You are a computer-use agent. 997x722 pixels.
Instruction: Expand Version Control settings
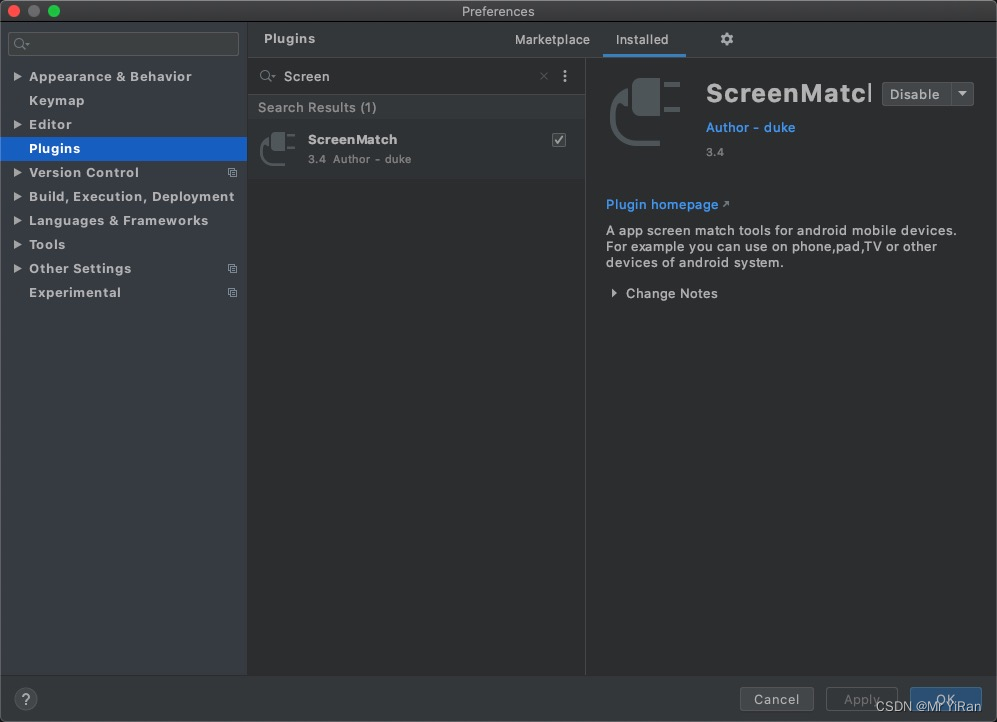(x=18, y=172)
